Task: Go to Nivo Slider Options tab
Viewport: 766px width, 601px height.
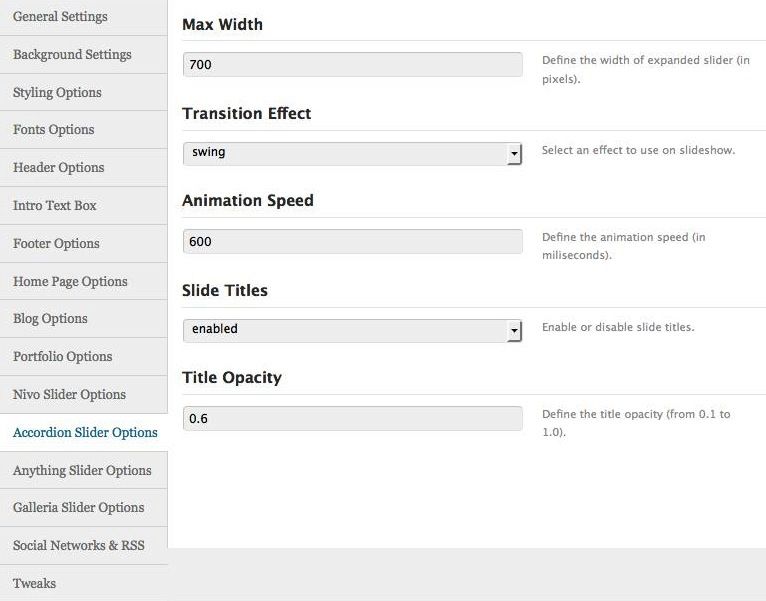Action: pos(70,395)
